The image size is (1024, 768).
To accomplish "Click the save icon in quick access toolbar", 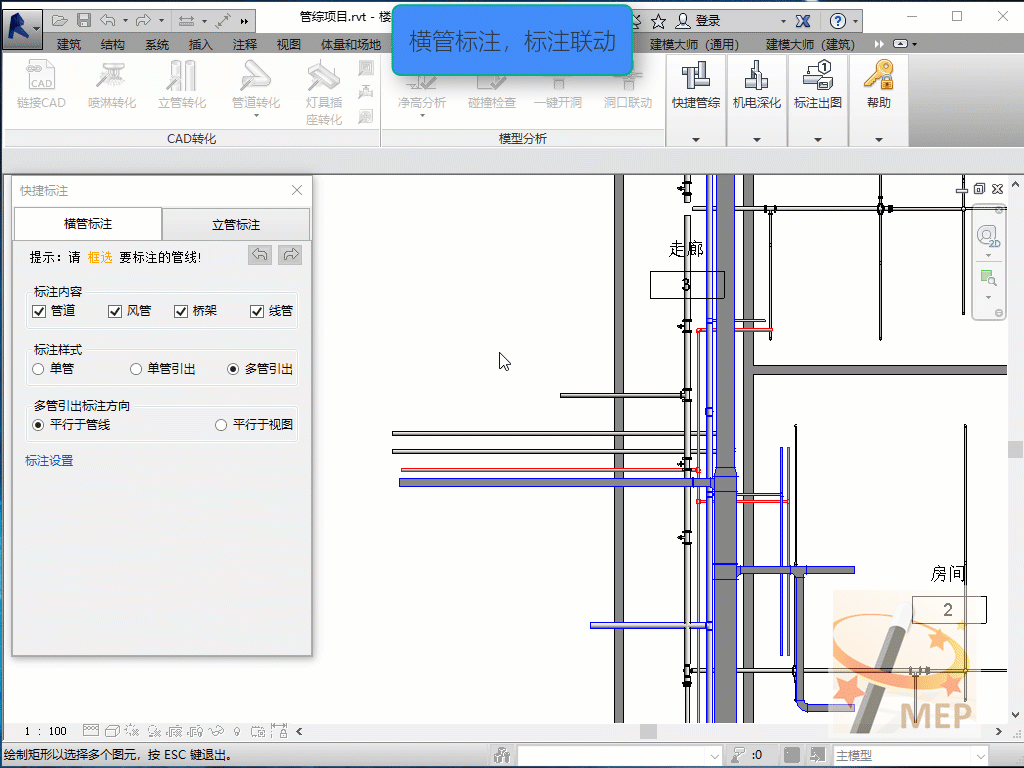I will (x=84, y=20).
